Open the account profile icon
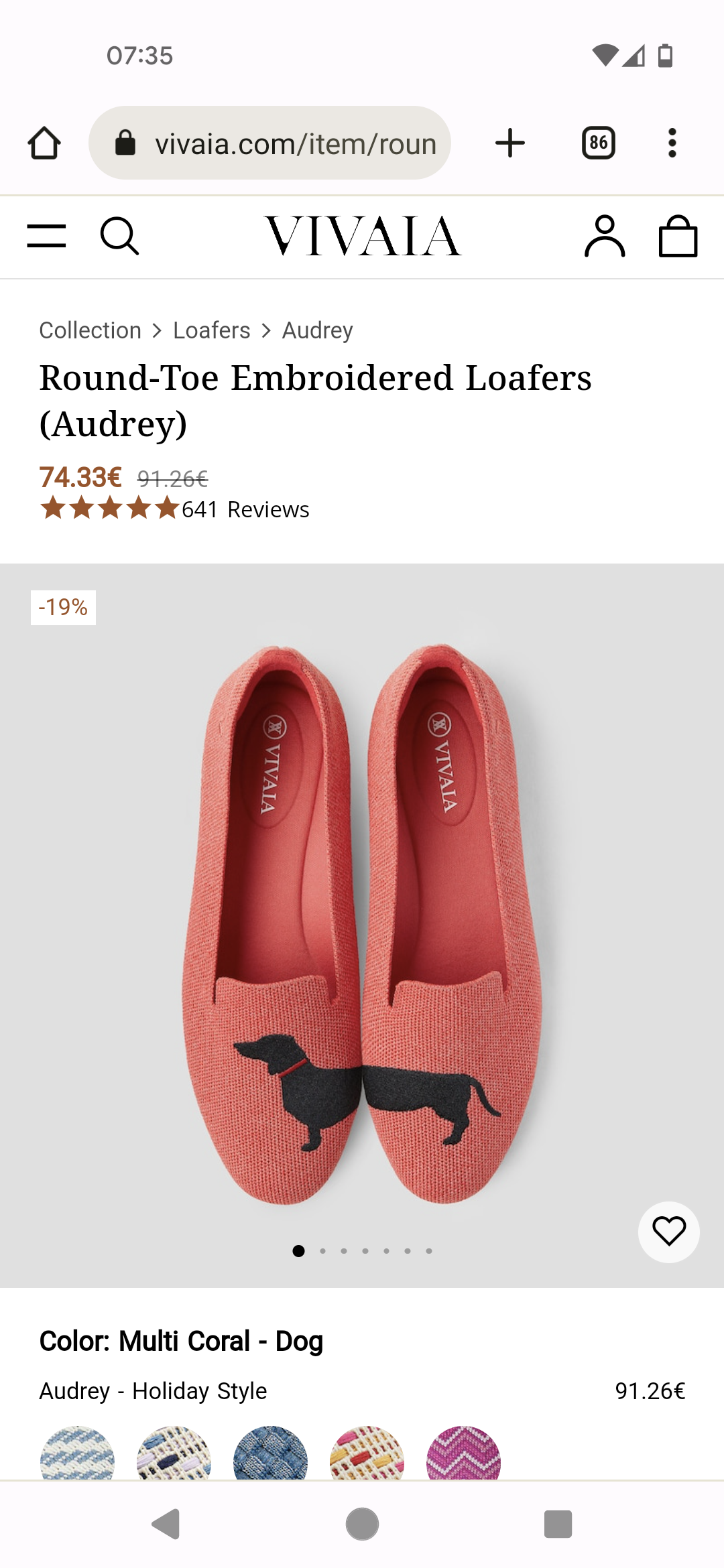This screenshot has width=724, height=1568. pyautogui.click(x=605, y=236)
